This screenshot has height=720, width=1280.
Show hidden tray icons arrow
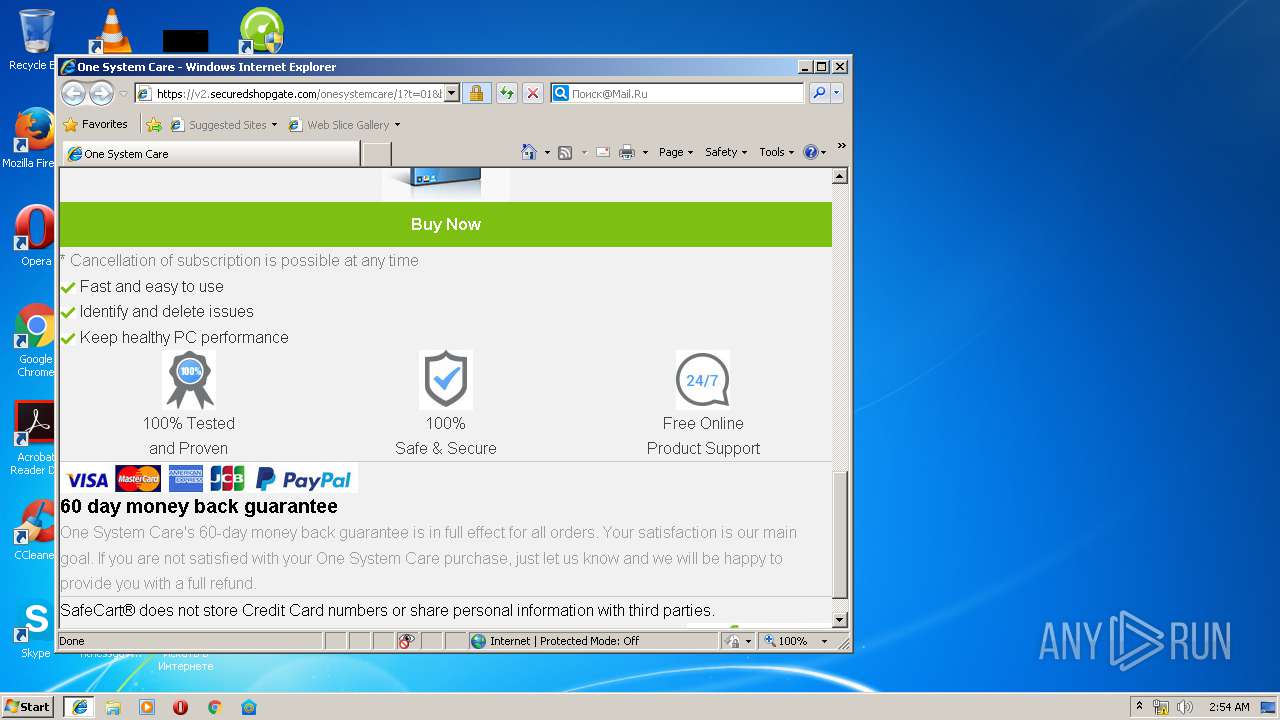pyautogui.click(x=1139, y=706)
